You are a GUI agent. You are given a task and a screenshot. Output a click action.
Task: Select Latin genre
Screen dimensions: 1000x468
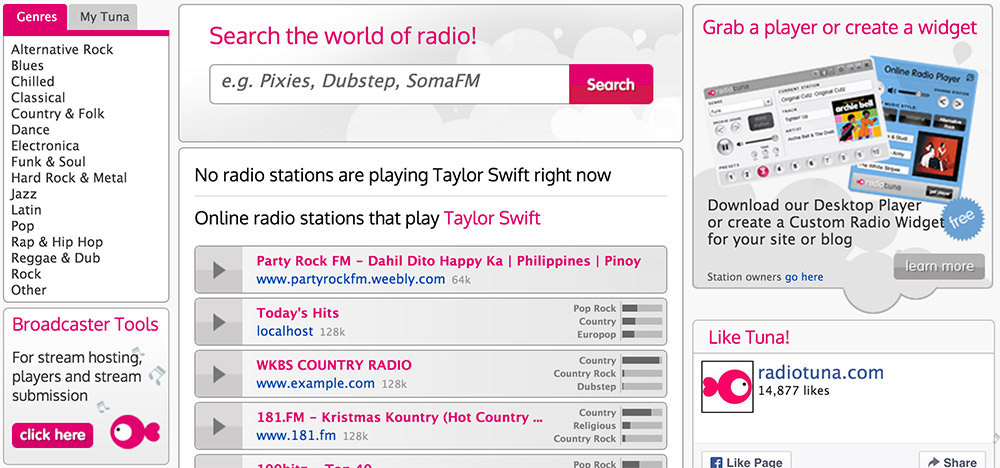pos(26,210)
